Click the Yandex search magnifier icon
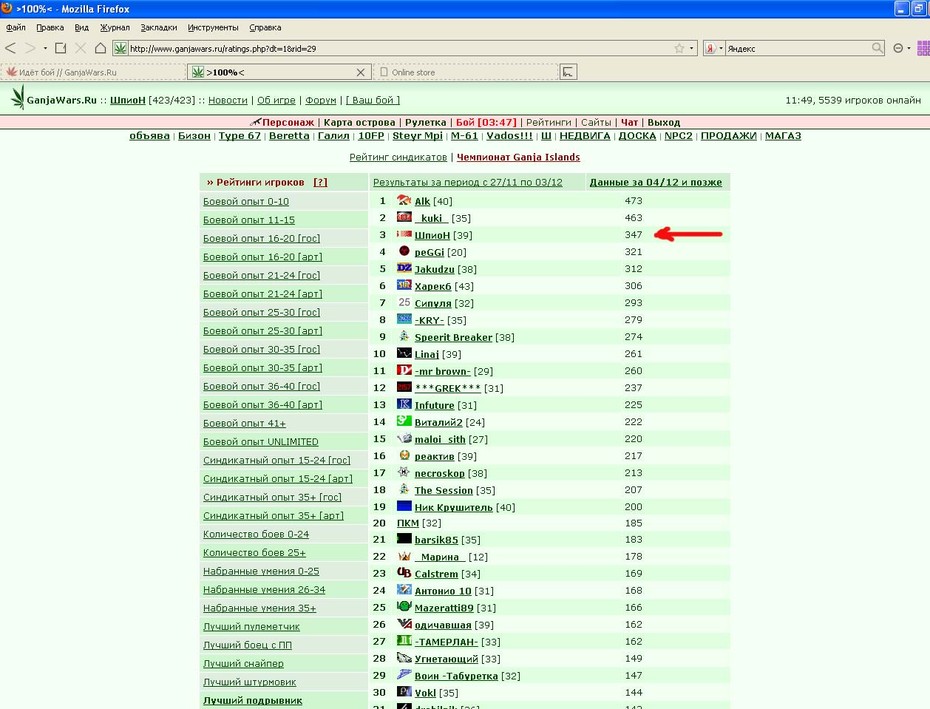This screenshot has width=930, height=709. [877, 48]
